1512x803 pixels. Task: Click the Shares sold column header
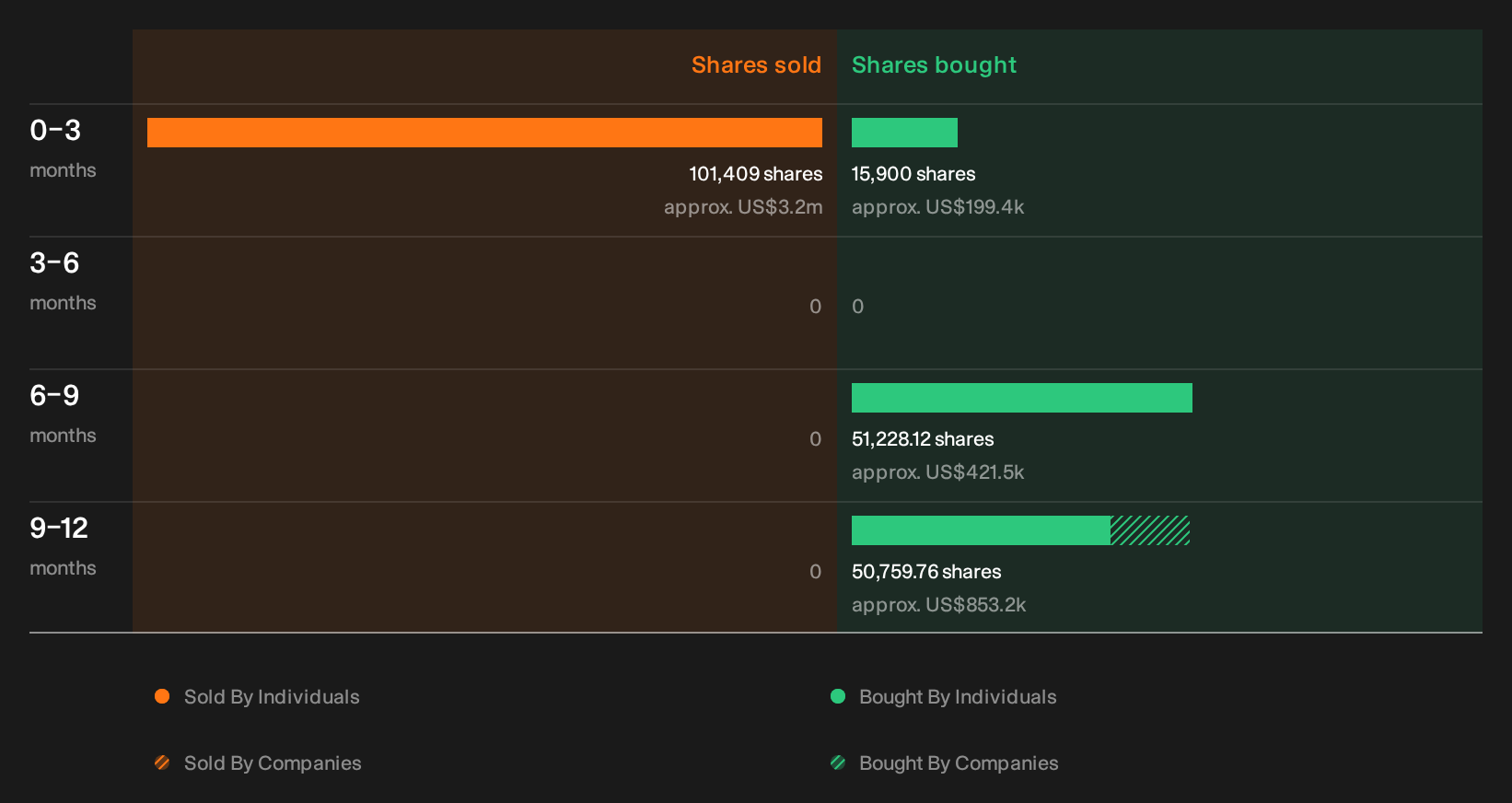(x=756, y=65)
